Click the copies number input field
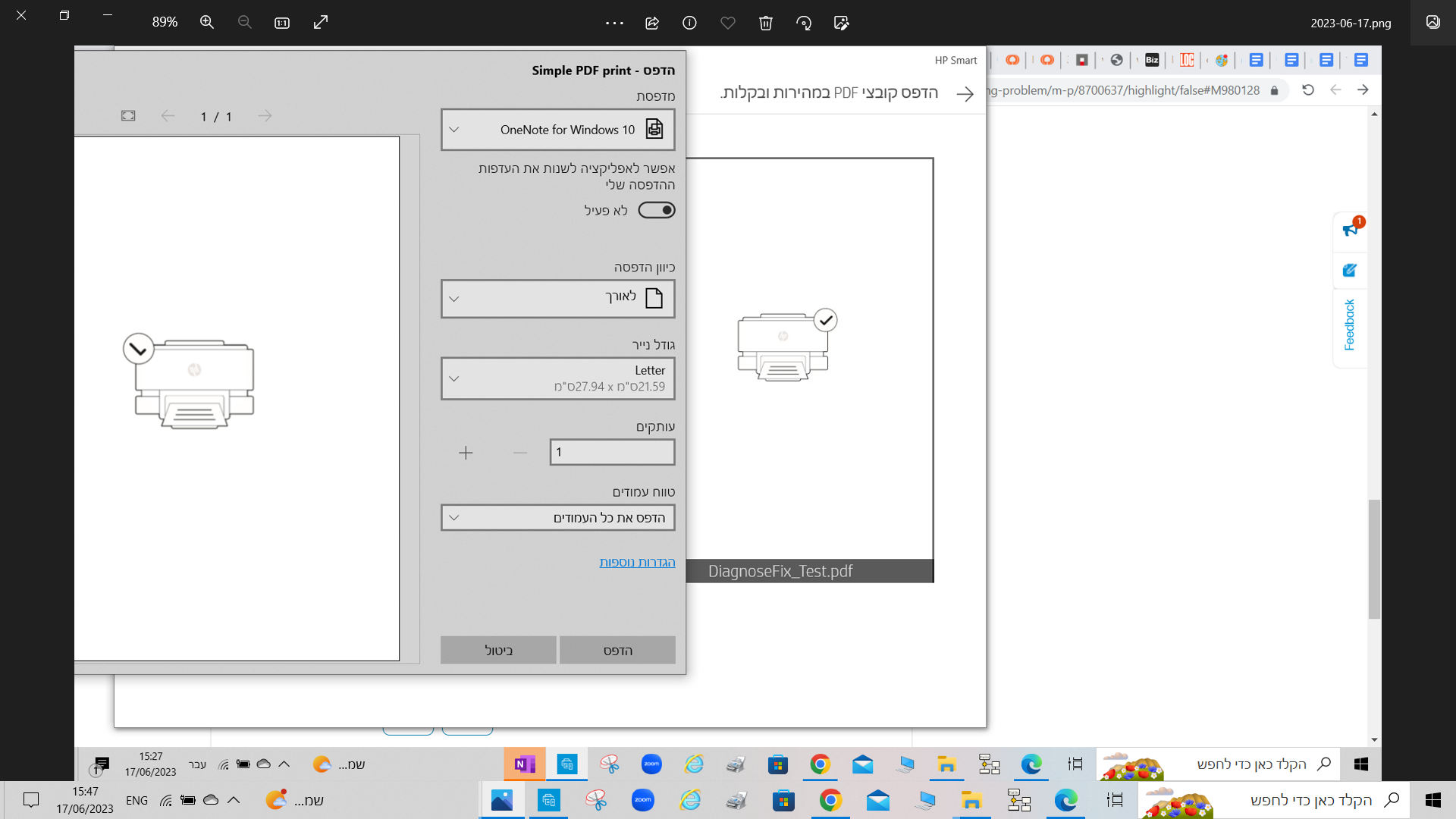 point(613,452)
